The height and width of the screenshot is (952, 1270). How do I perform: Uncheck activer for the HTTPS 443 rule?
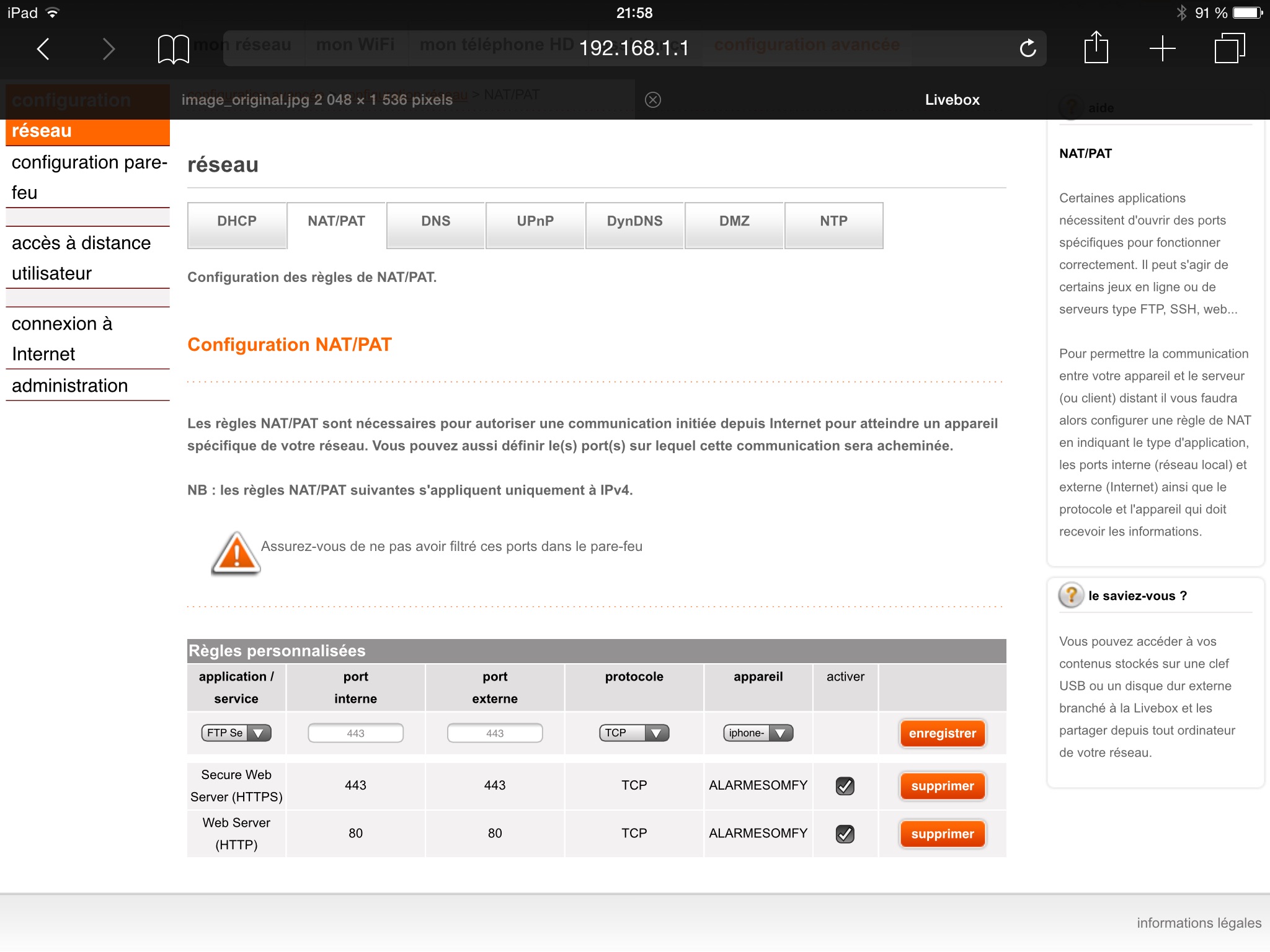click(x=845, y=786)
